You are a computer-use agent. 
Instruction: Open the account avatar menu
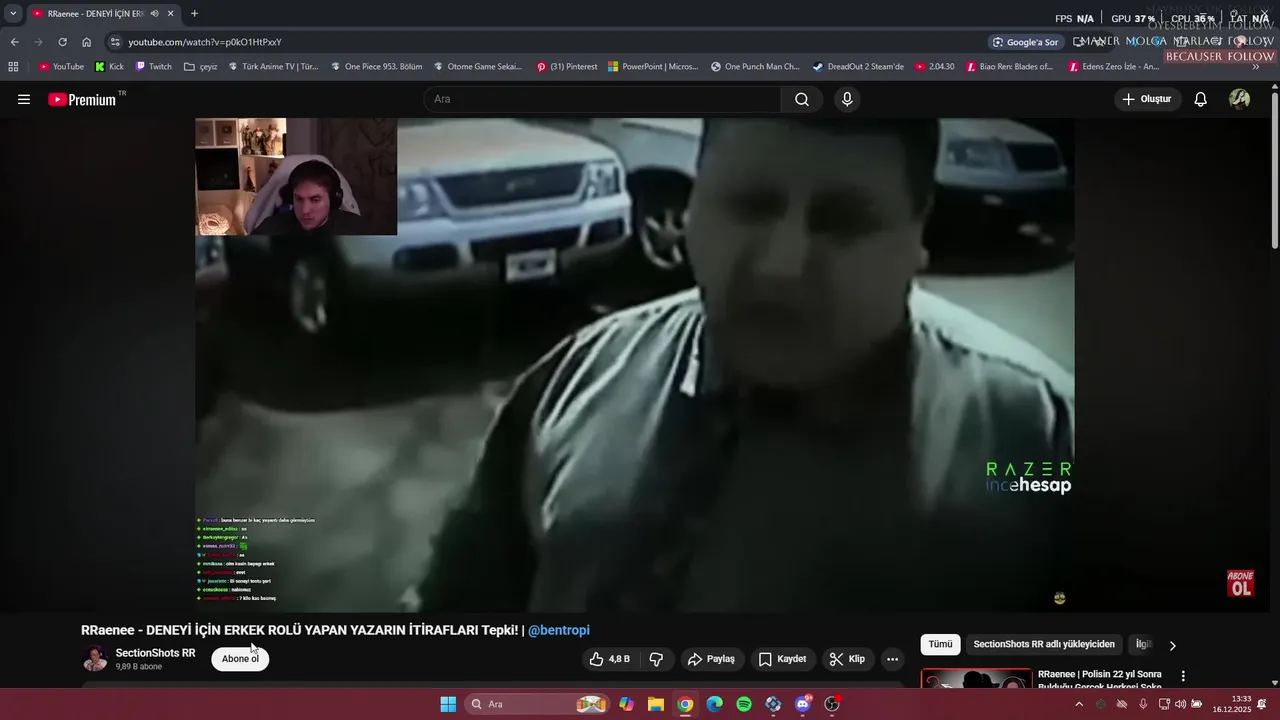pyautogui.click(x=1239, y=99)
